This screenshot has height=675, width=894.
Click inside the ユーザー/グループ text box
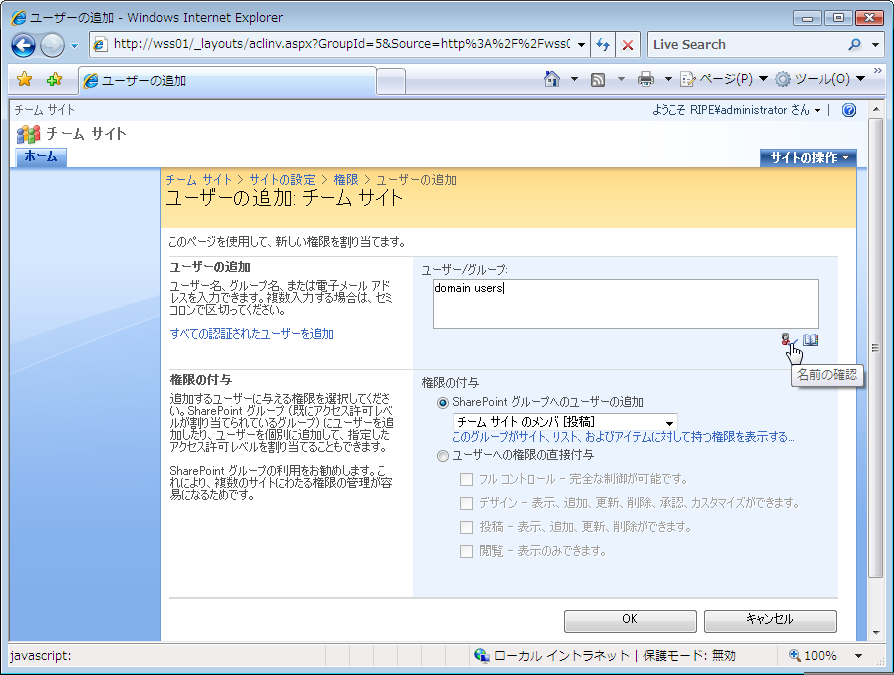pos(625,303)
